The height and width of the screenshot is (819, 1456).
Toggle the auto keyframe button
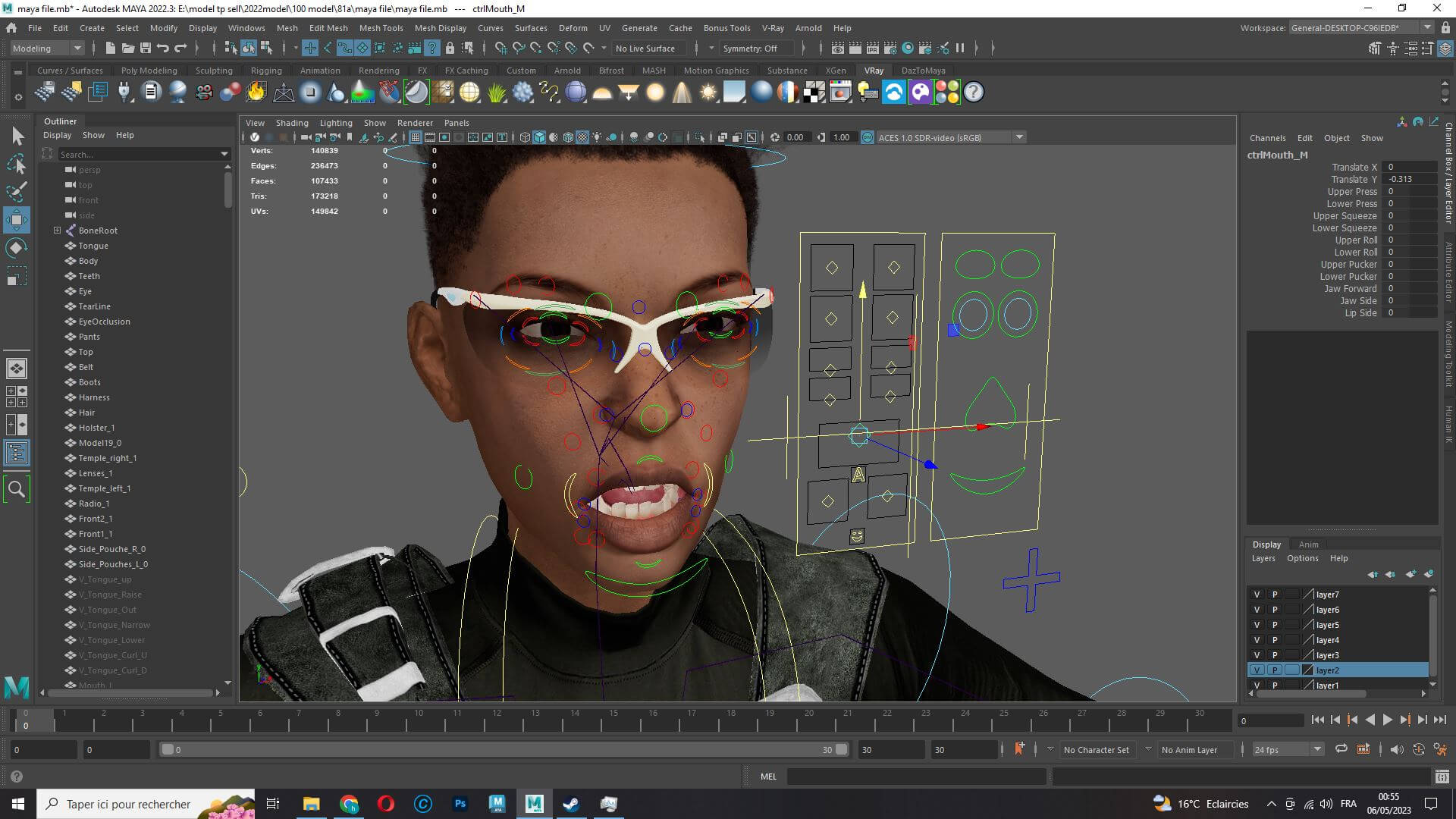(x=1418, y=749)
